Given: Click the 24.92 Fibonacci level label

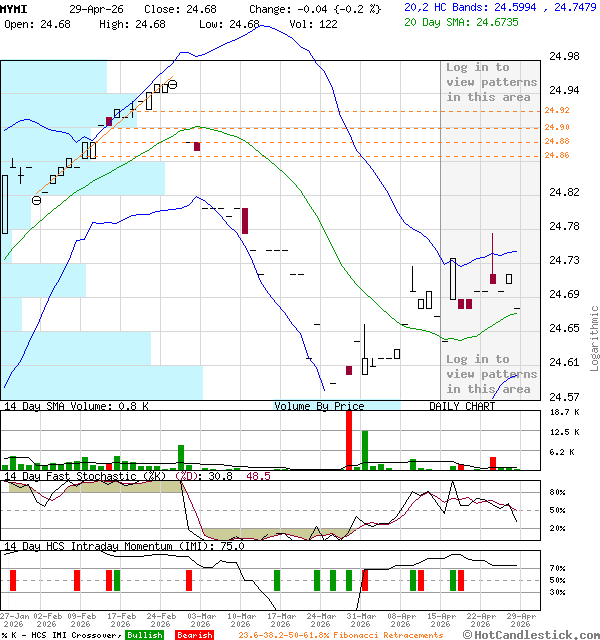Looking at the screenshot, I should pos(557,110).
